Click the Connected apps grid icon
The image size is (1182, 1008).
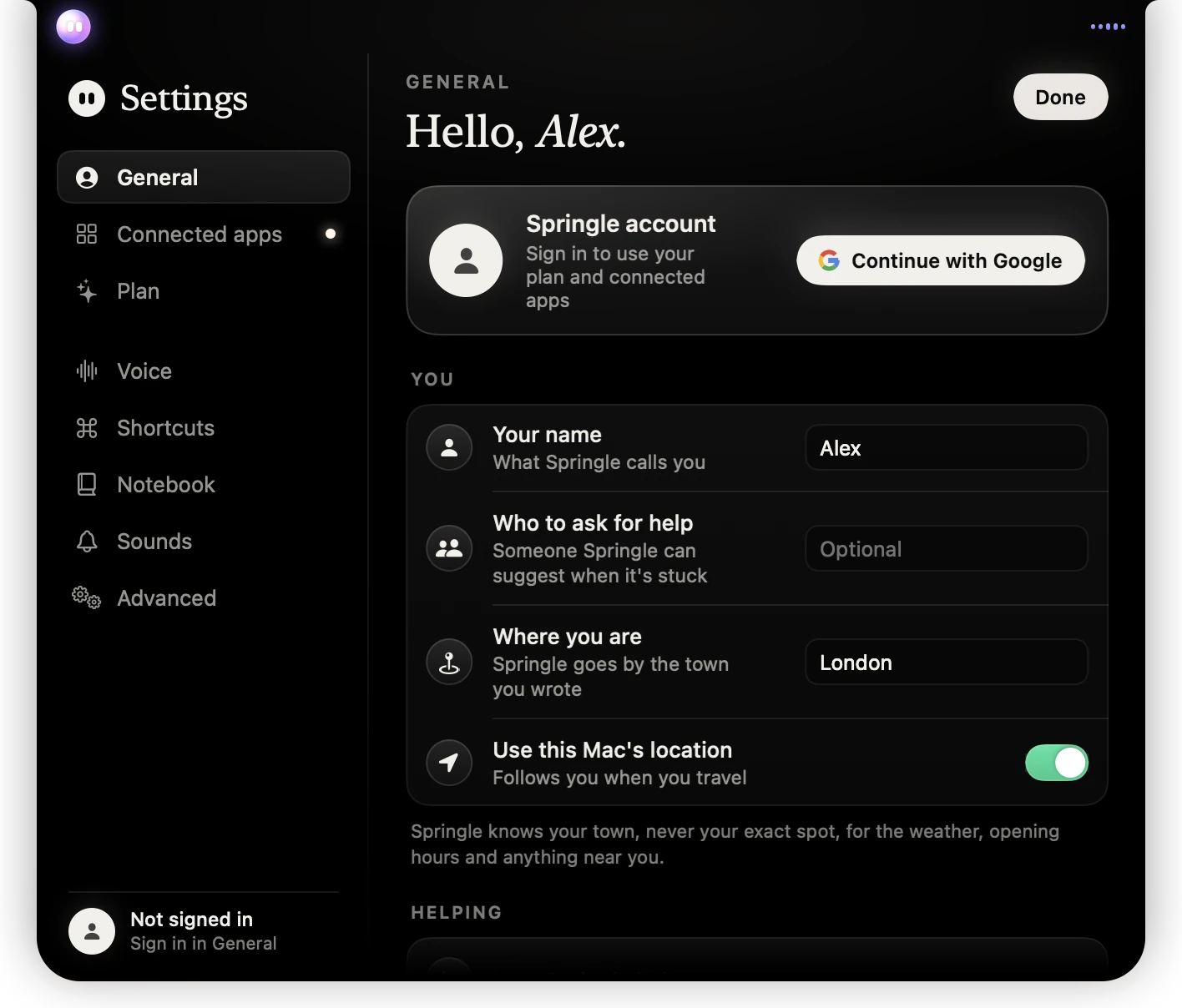(x=87, y=234)
